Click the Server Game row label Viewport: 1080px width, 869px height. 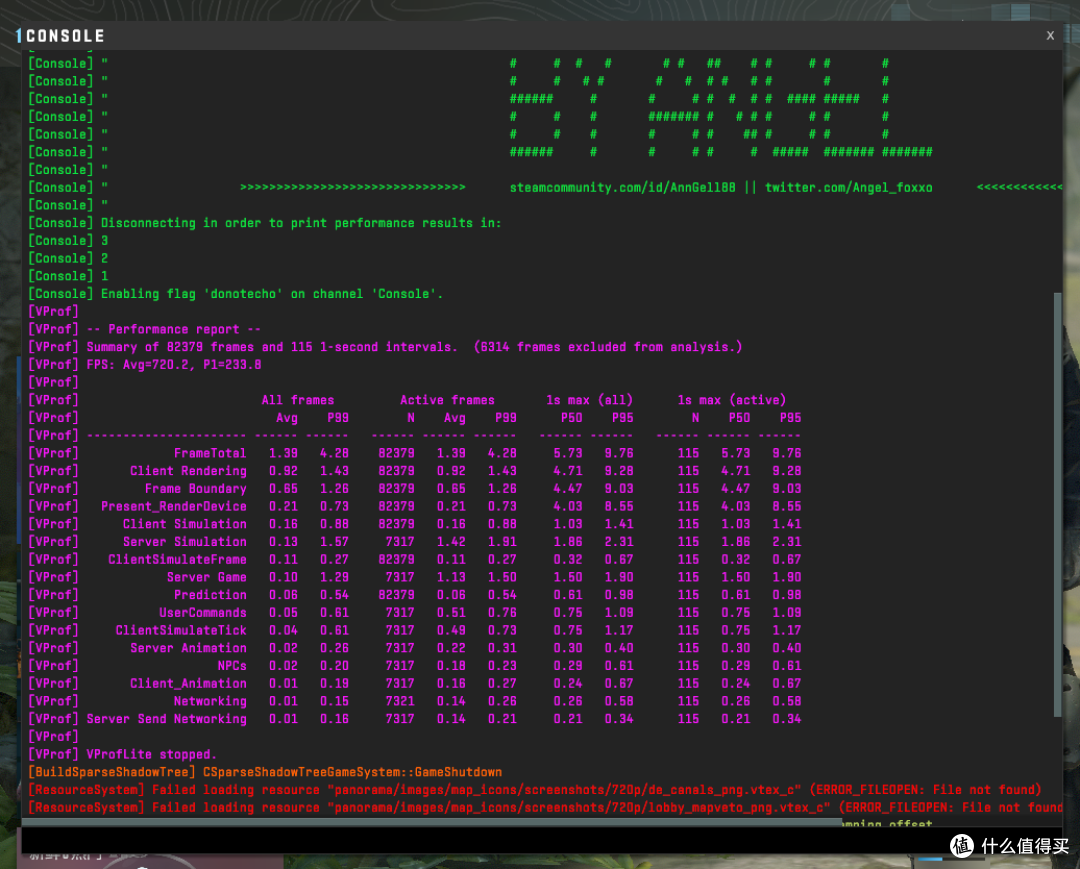pos(207,577)
